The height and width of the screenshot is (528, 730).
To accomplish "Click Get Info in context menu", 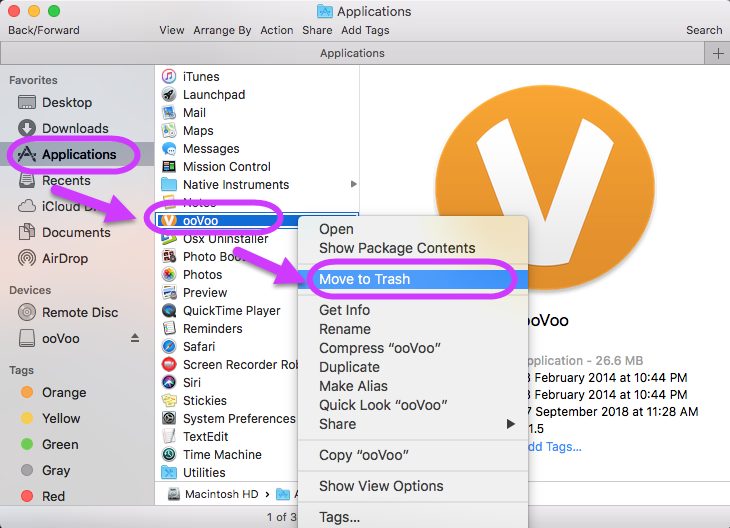I will [x=344, y=310].
